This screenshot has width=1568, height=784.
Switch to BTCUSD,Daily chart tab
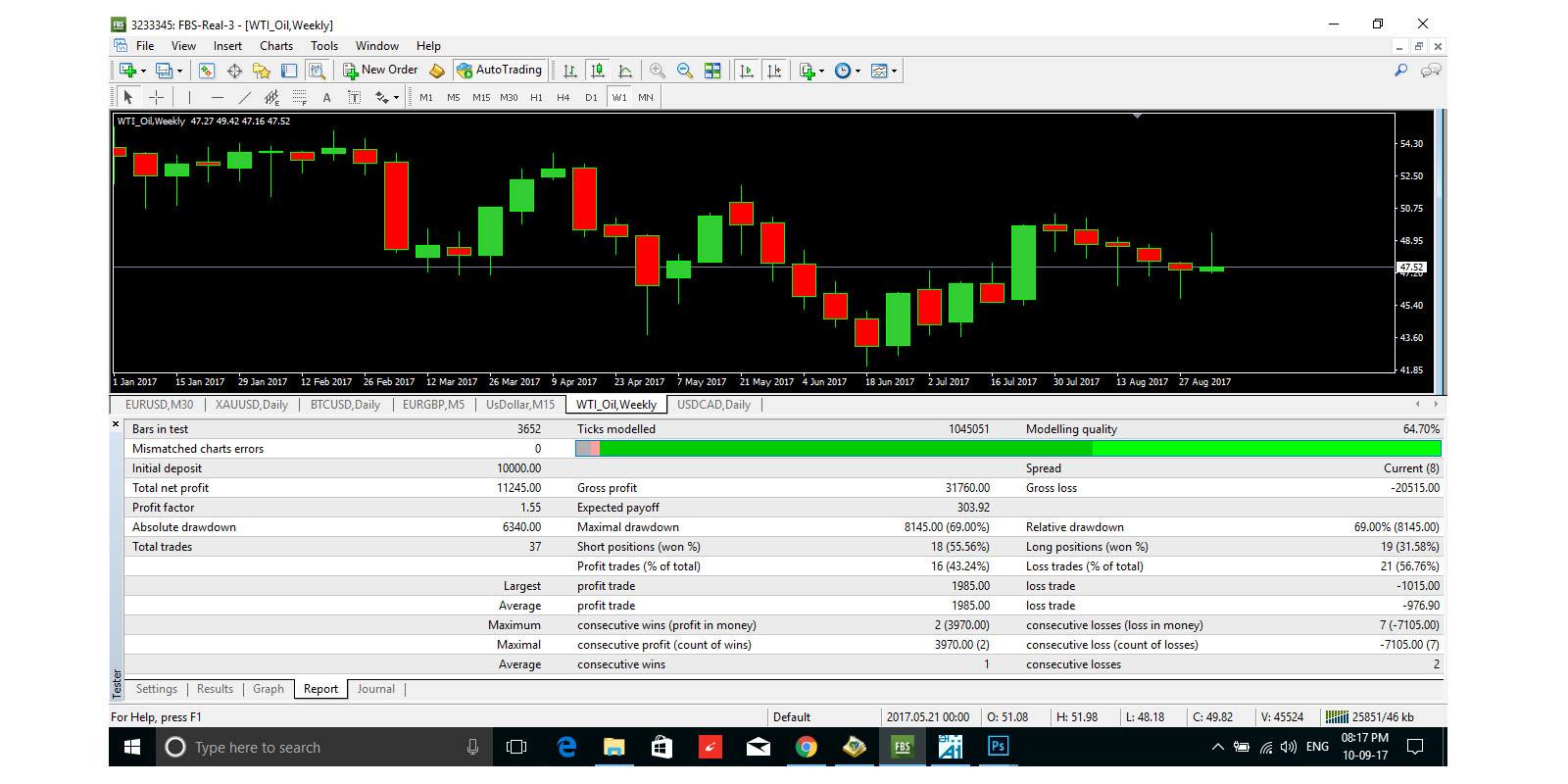[345, 405]
